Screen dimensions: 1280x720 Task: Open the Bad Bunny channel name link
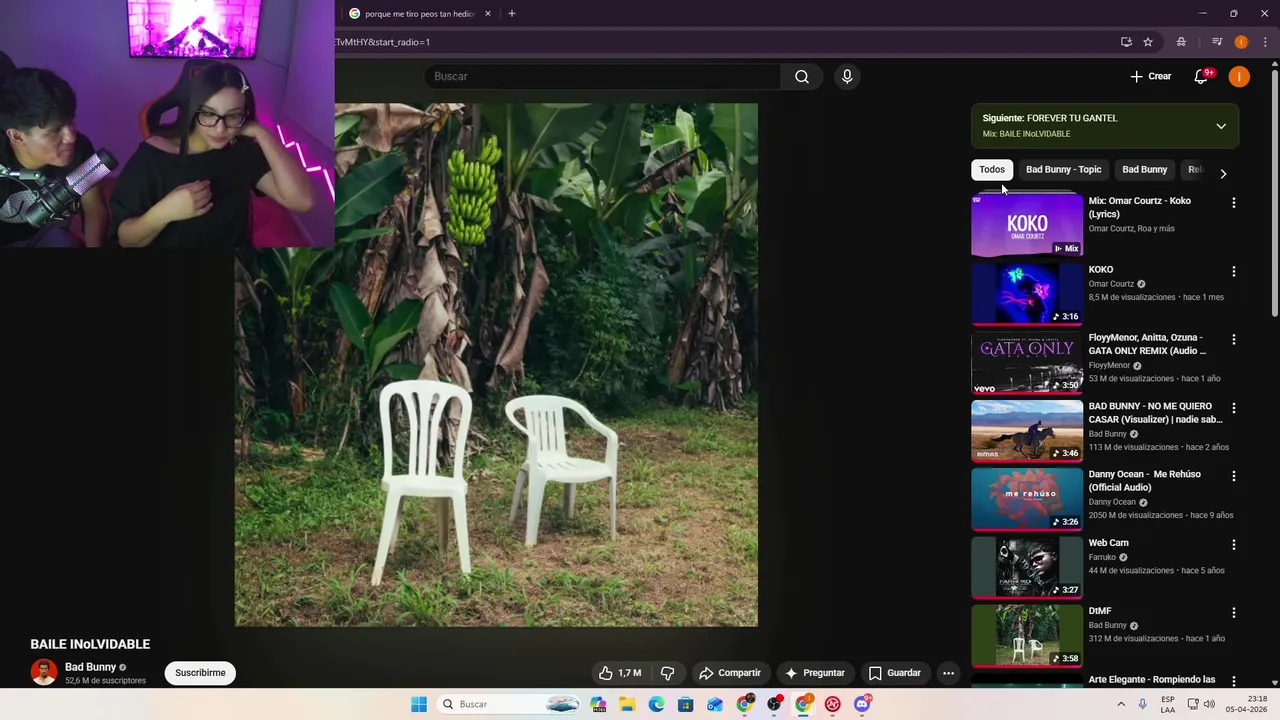click(90, 667)
